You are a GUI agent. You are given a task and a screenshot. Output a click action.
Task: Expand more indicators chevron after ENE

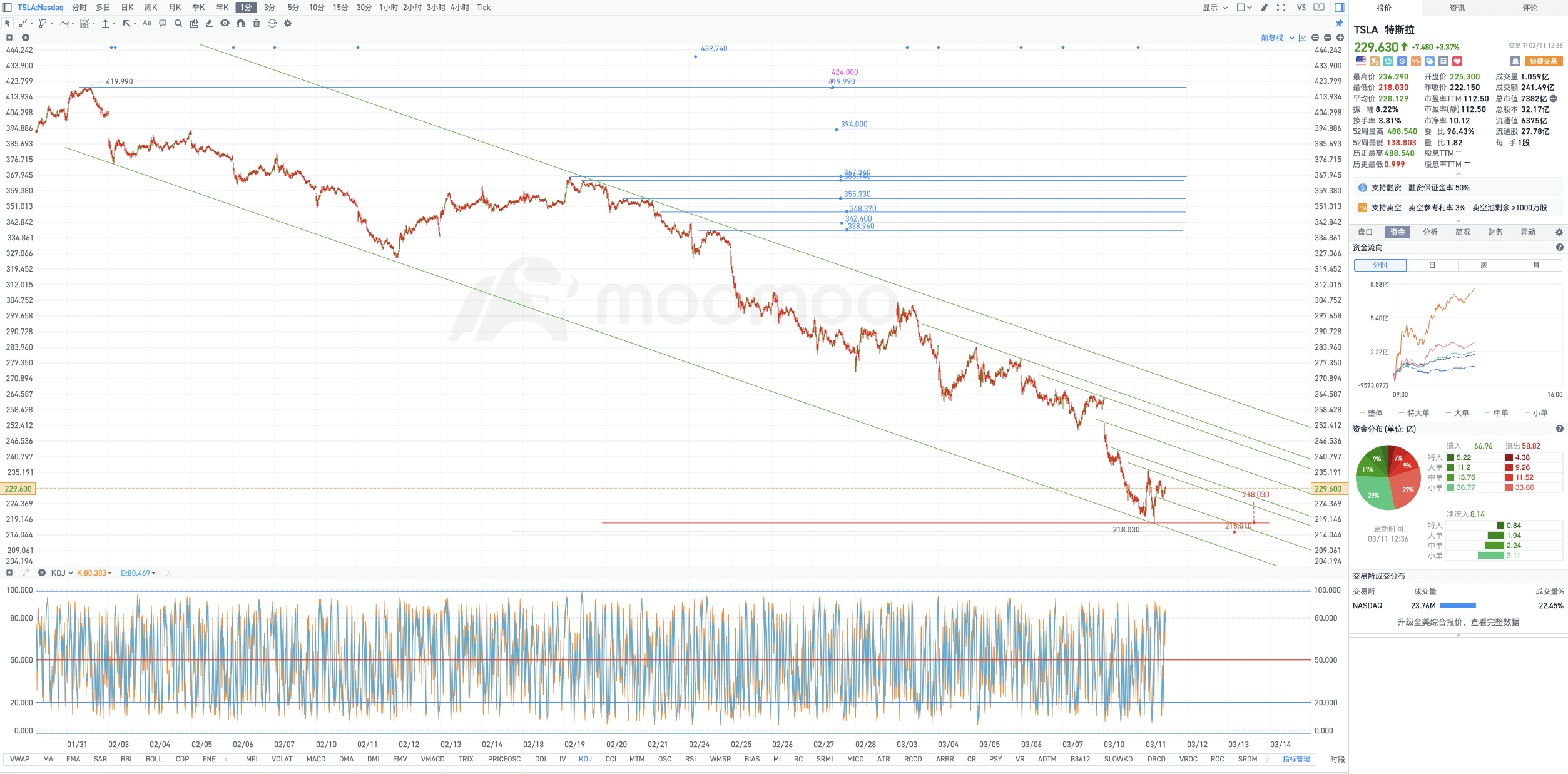coord(225,760)
